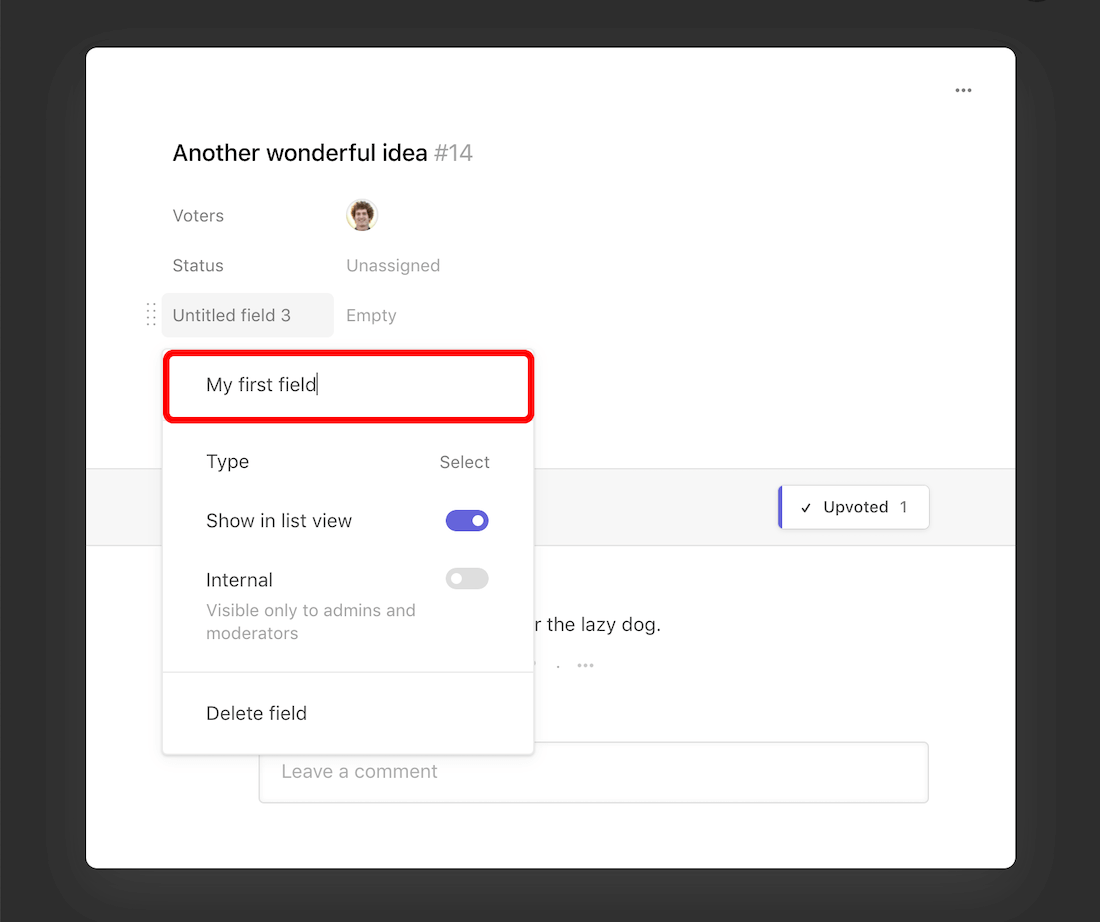Focus the field name input containing My first field
The width and height of the screenshot is (1100, 922).
[x=349, y=385]
